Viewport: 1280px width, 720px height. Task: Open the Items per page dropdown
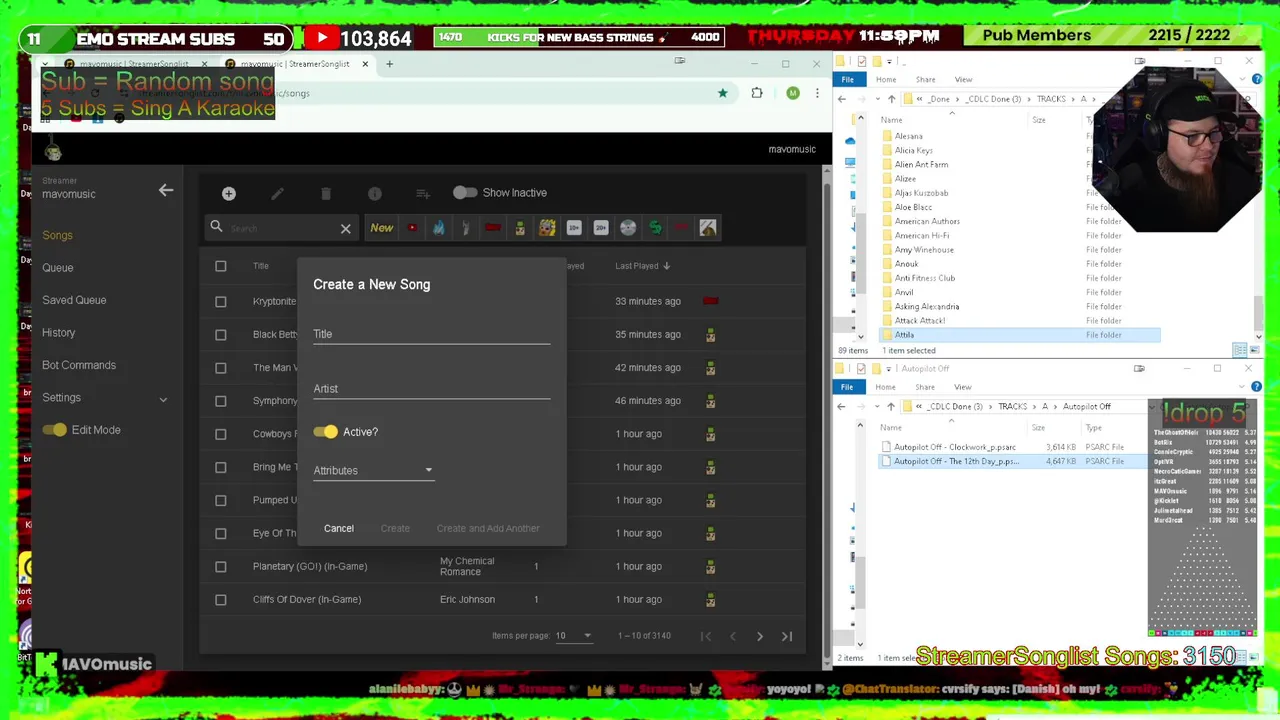click(573, 636)
